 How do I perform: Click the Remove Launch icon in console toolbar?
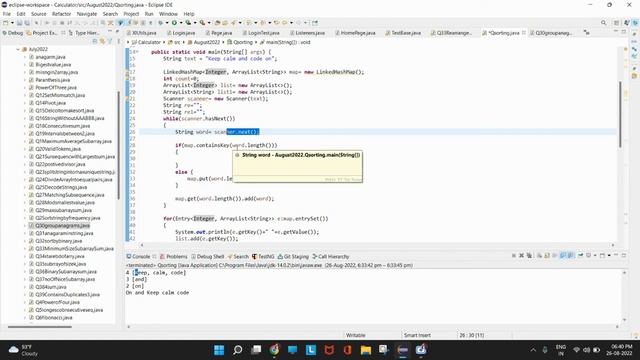521,256
